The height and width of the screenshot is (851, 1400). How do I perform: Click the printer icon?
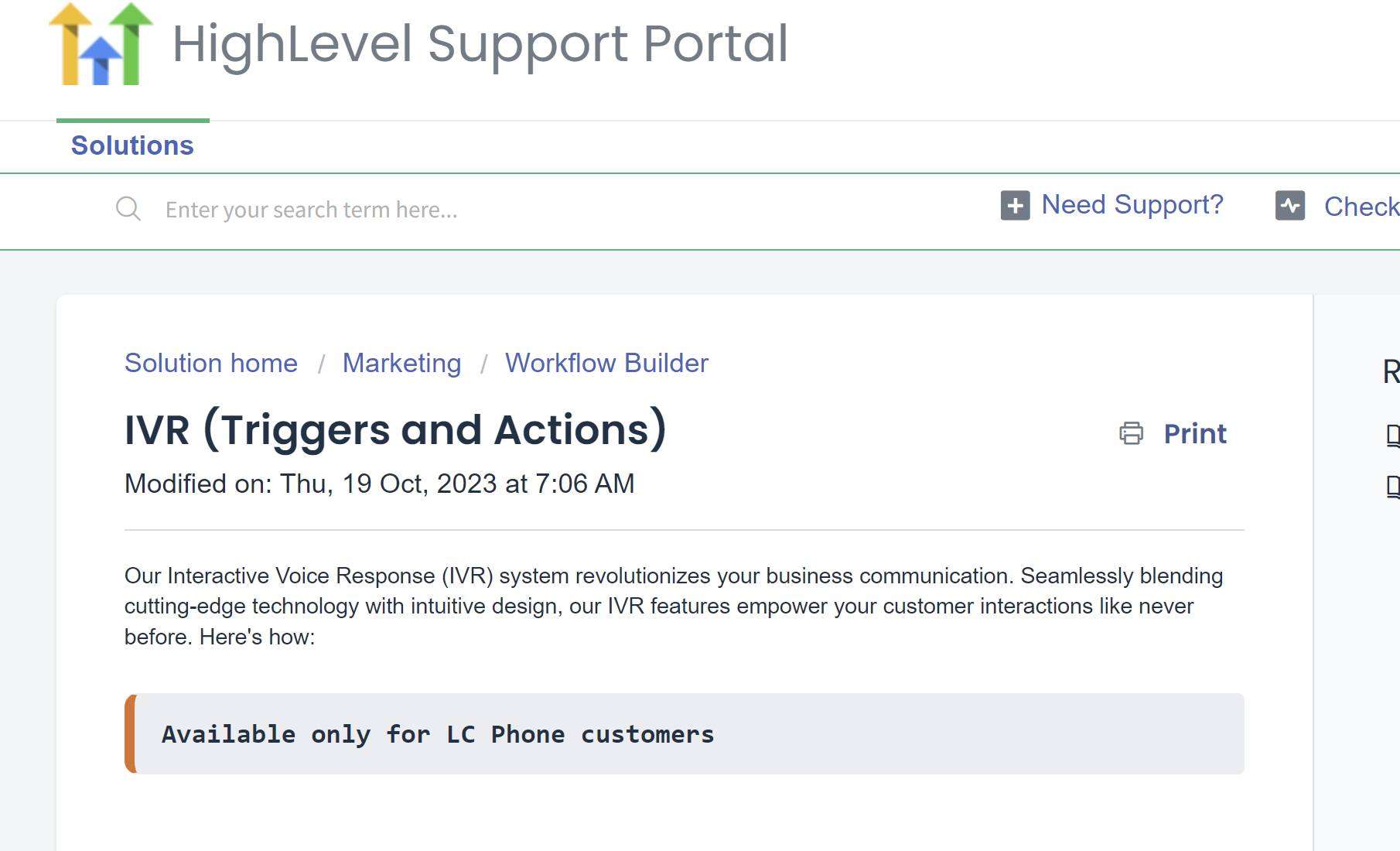1131,433
